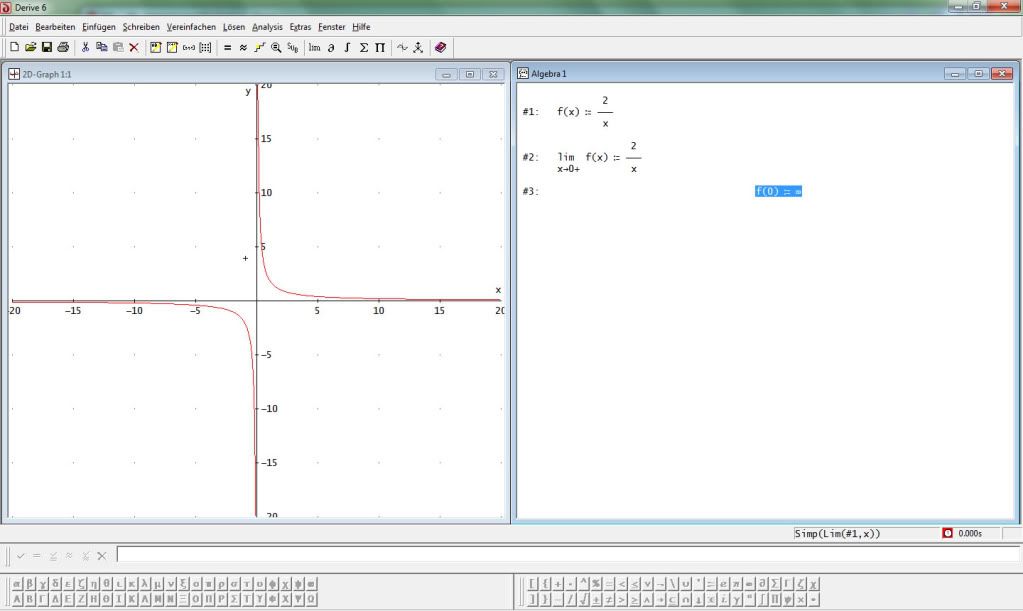The width and height of the screenshot is (1023, 611).
Task: Open the Extras menu
Action: [300, 27]
